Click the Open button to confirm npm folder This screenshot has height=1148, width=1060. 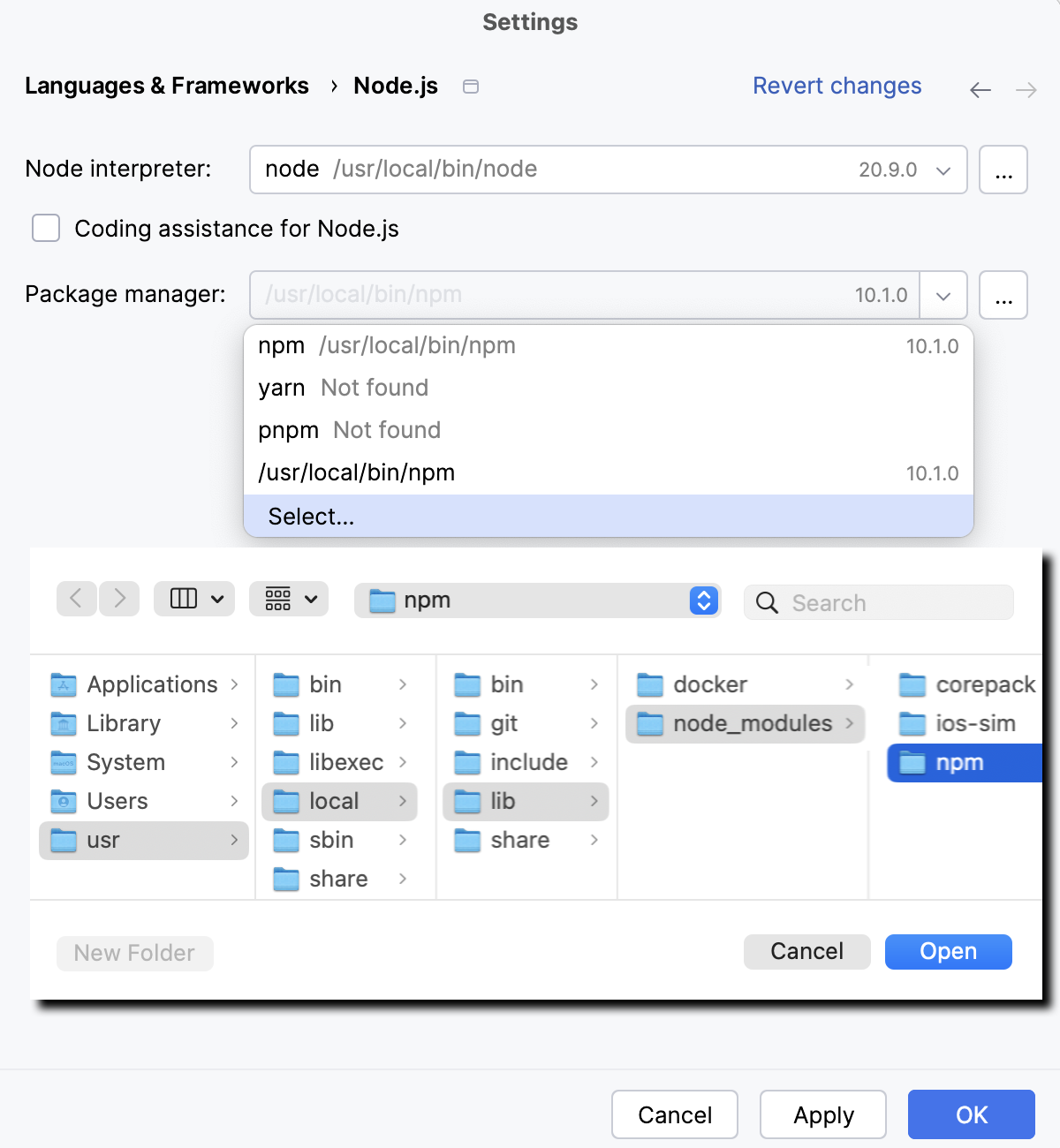point(948,951)
